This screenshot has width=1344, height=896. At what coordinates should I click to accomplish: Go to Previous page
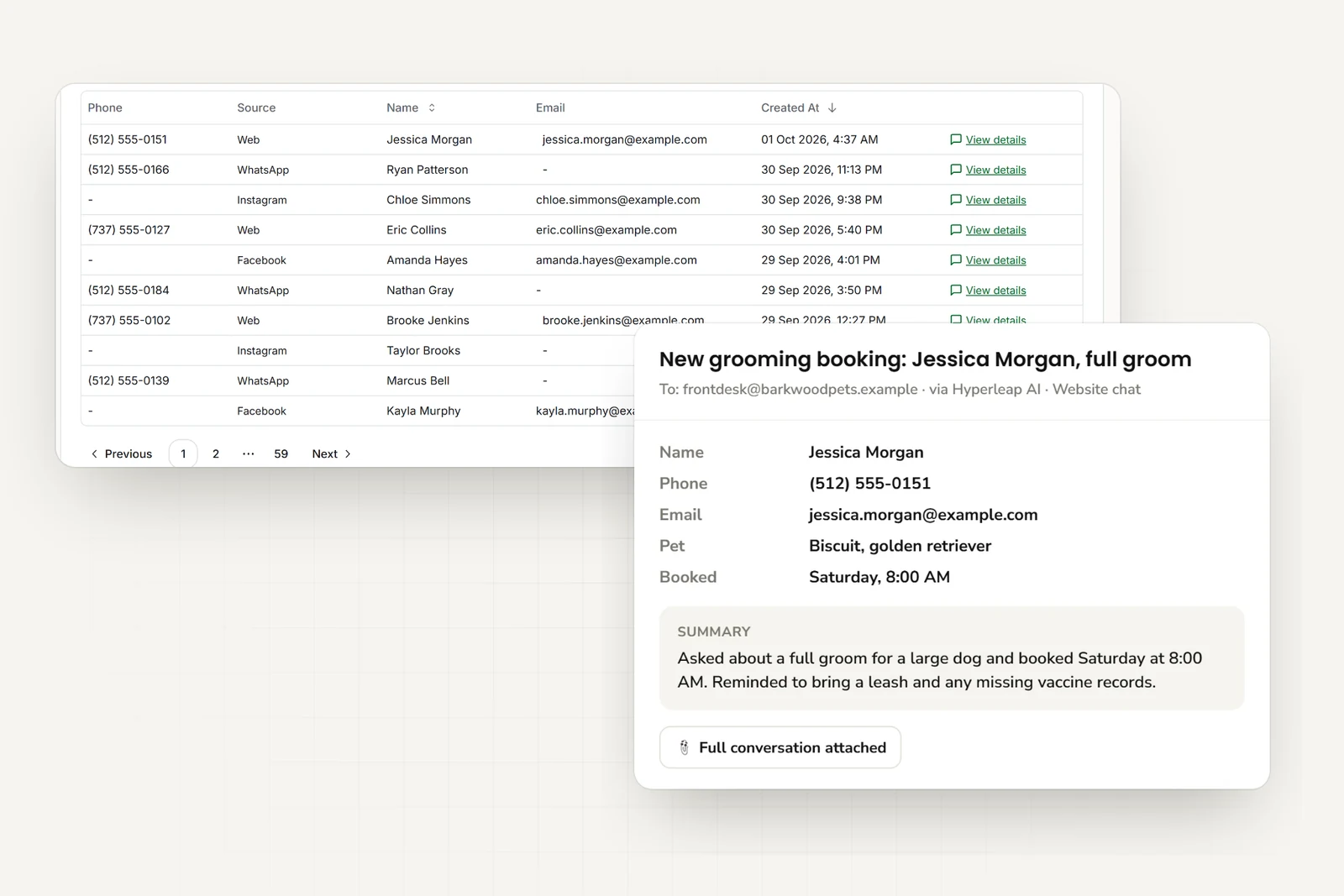pos(121,453)
